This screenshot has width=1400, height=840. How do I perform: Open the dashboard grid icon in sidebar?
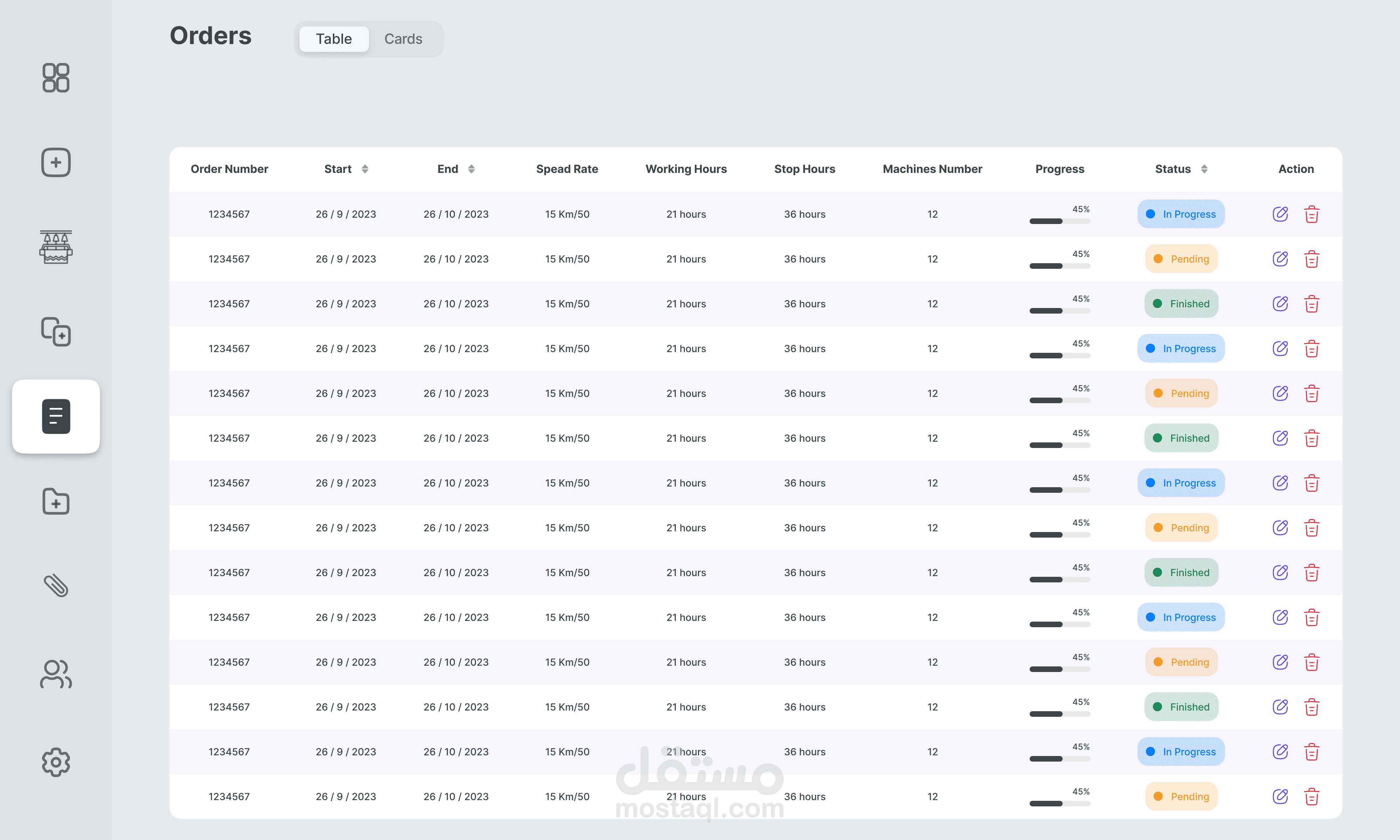[55, 78]
